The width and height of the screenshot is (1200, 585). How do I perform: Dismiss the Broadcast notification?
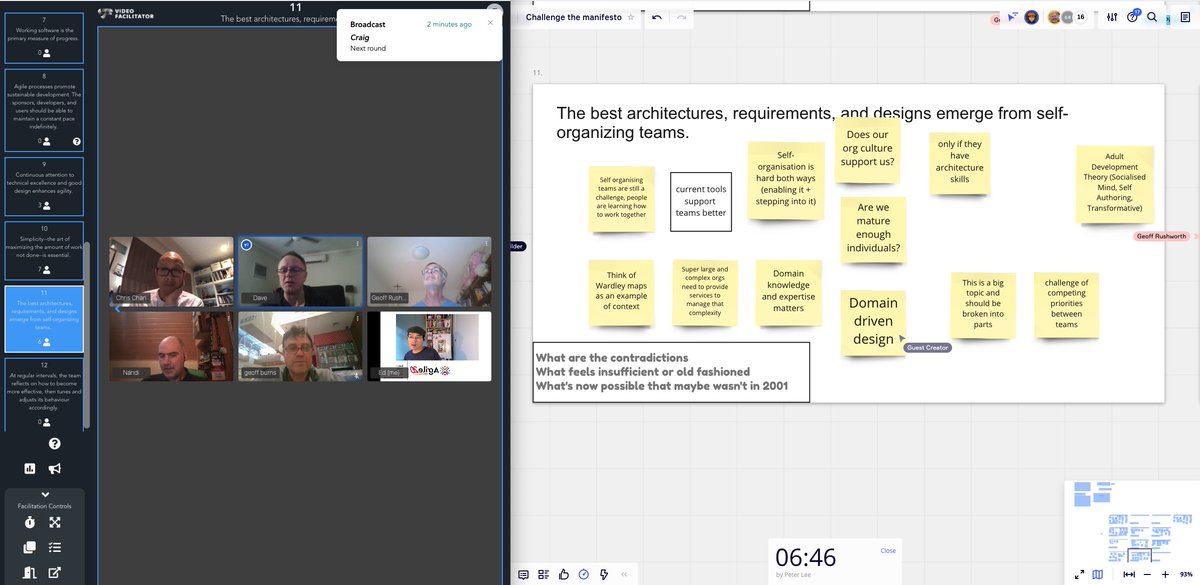(489, 23)
